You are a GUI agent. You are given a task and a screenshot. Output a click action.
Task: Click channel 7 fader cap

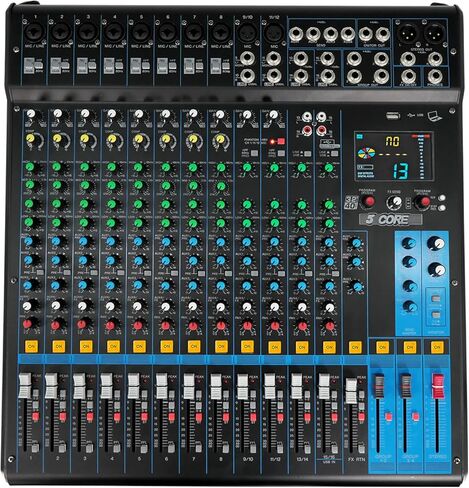click(x=189, y=386)
